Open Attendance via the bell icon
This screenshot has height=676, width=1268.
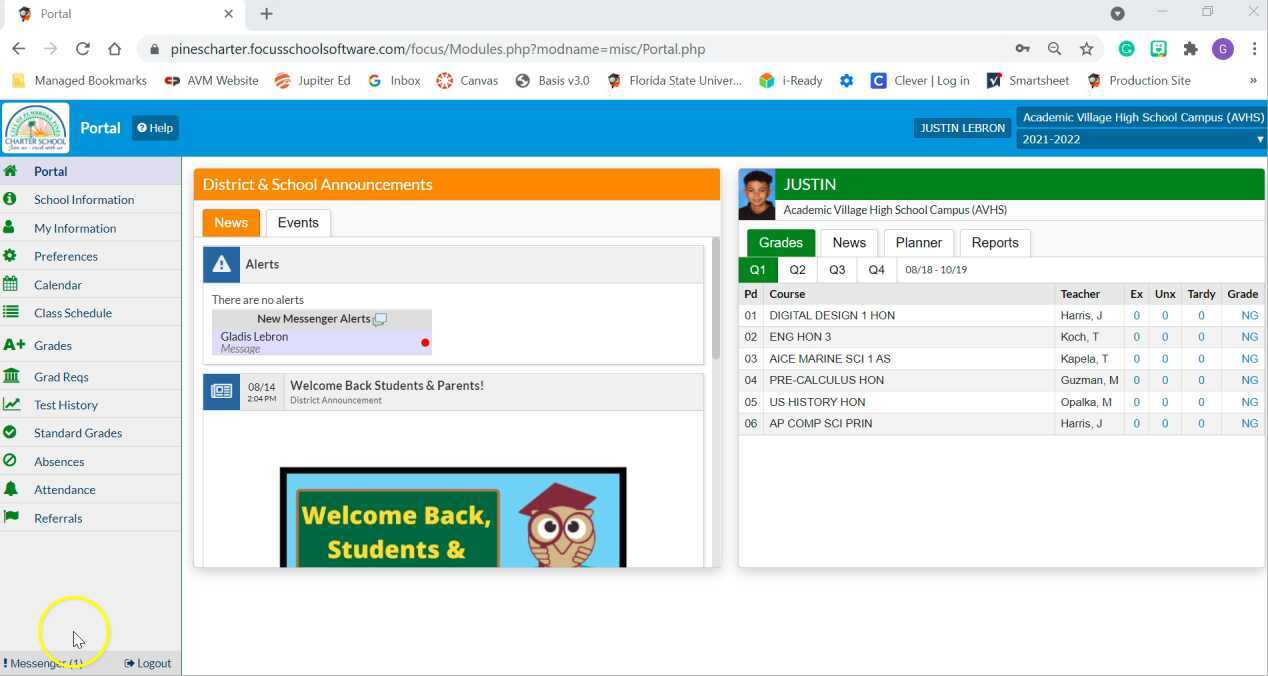click(x=9, y=489)
